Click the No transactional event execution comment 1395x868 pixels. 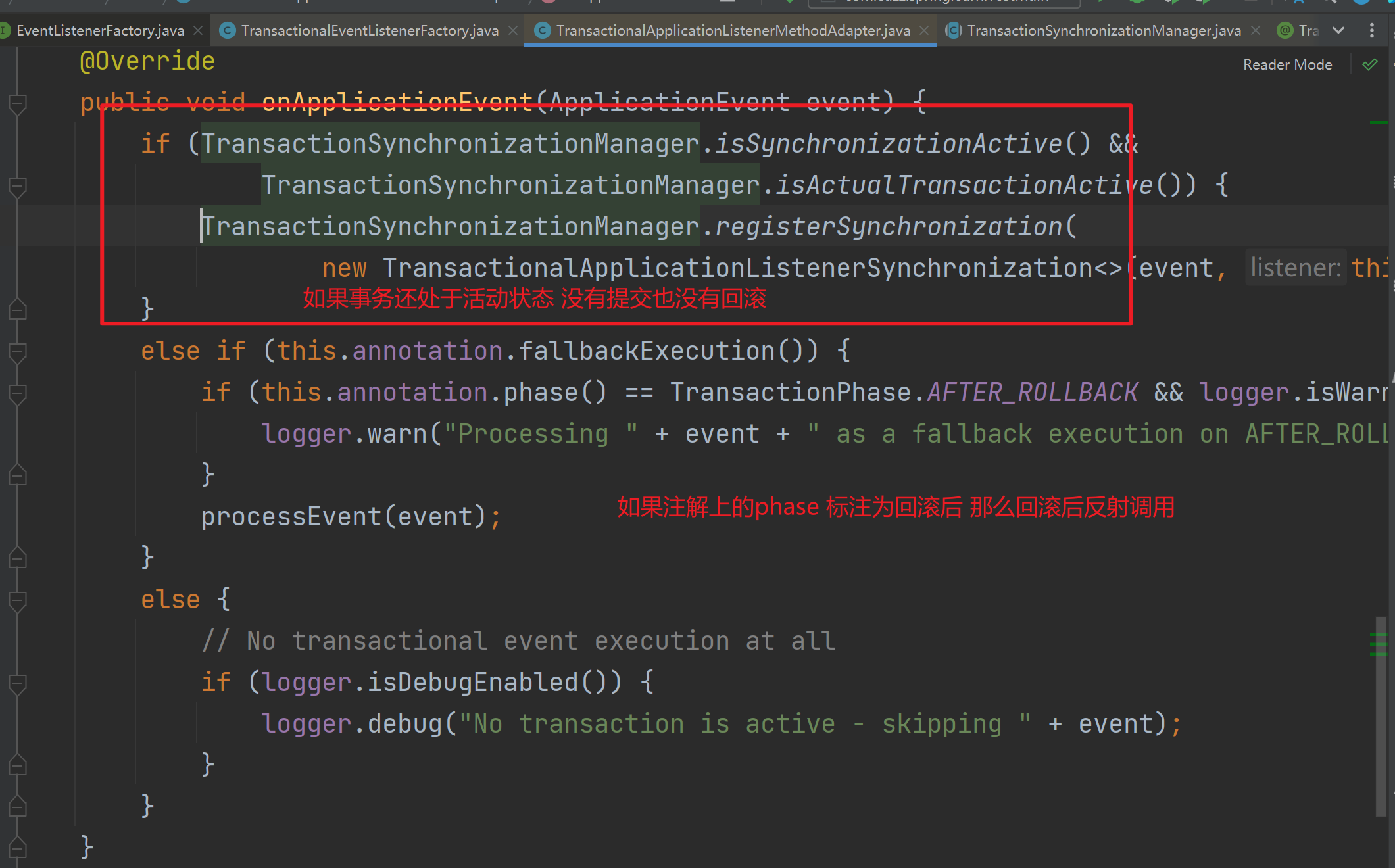point(518,640)
